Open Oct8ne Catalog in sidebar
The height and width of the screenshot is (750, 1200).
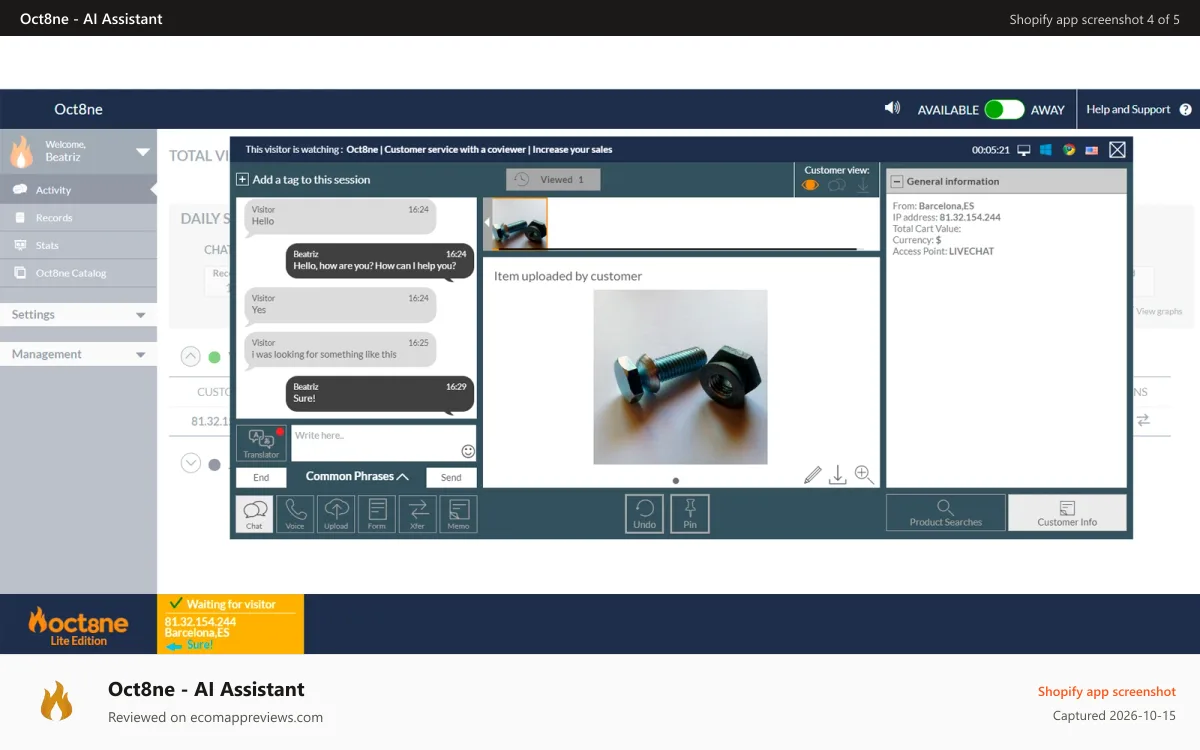point(78,273)
